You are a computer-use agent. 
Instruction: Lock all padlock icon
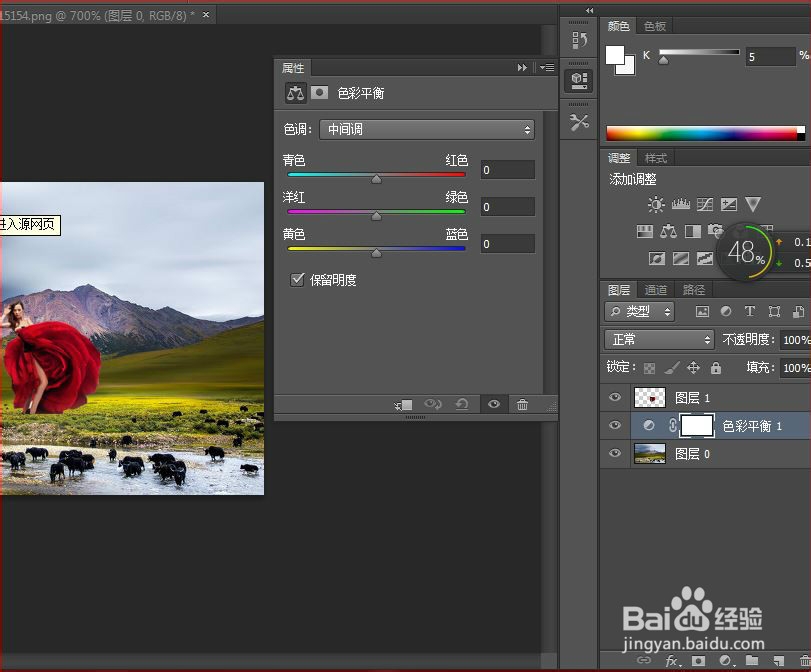point(716,368)
